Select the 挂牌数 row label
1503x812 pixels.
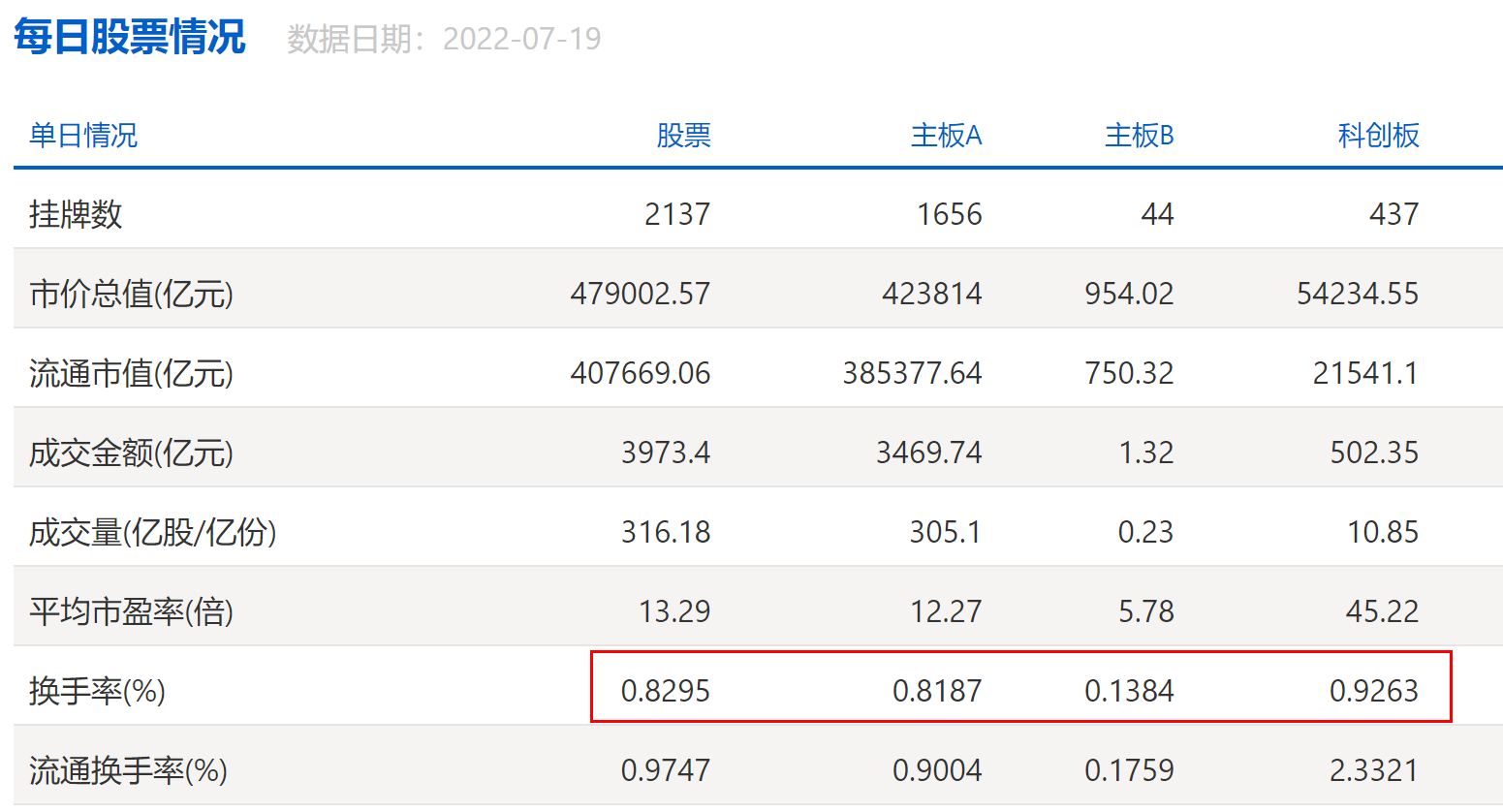76,214
